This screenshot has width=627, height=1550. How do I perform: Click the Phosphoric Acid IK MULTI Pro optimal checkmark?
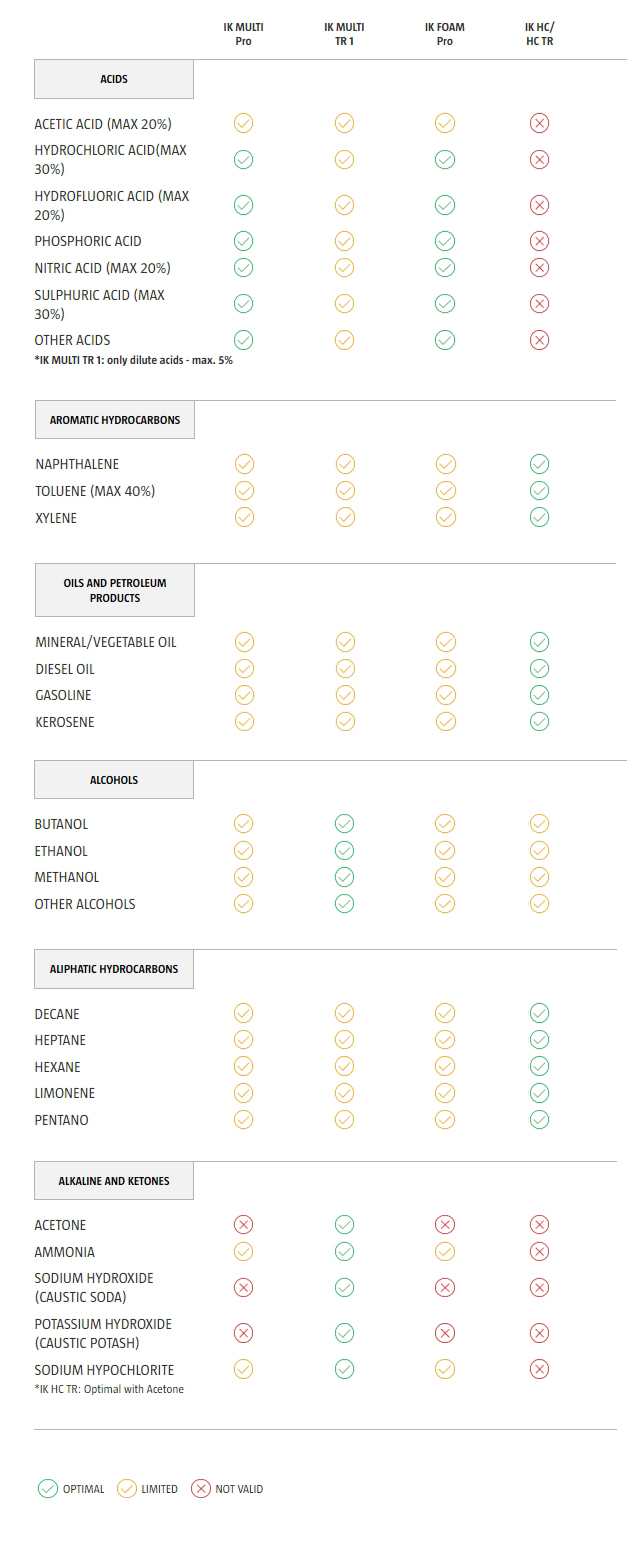pos(243,241)
